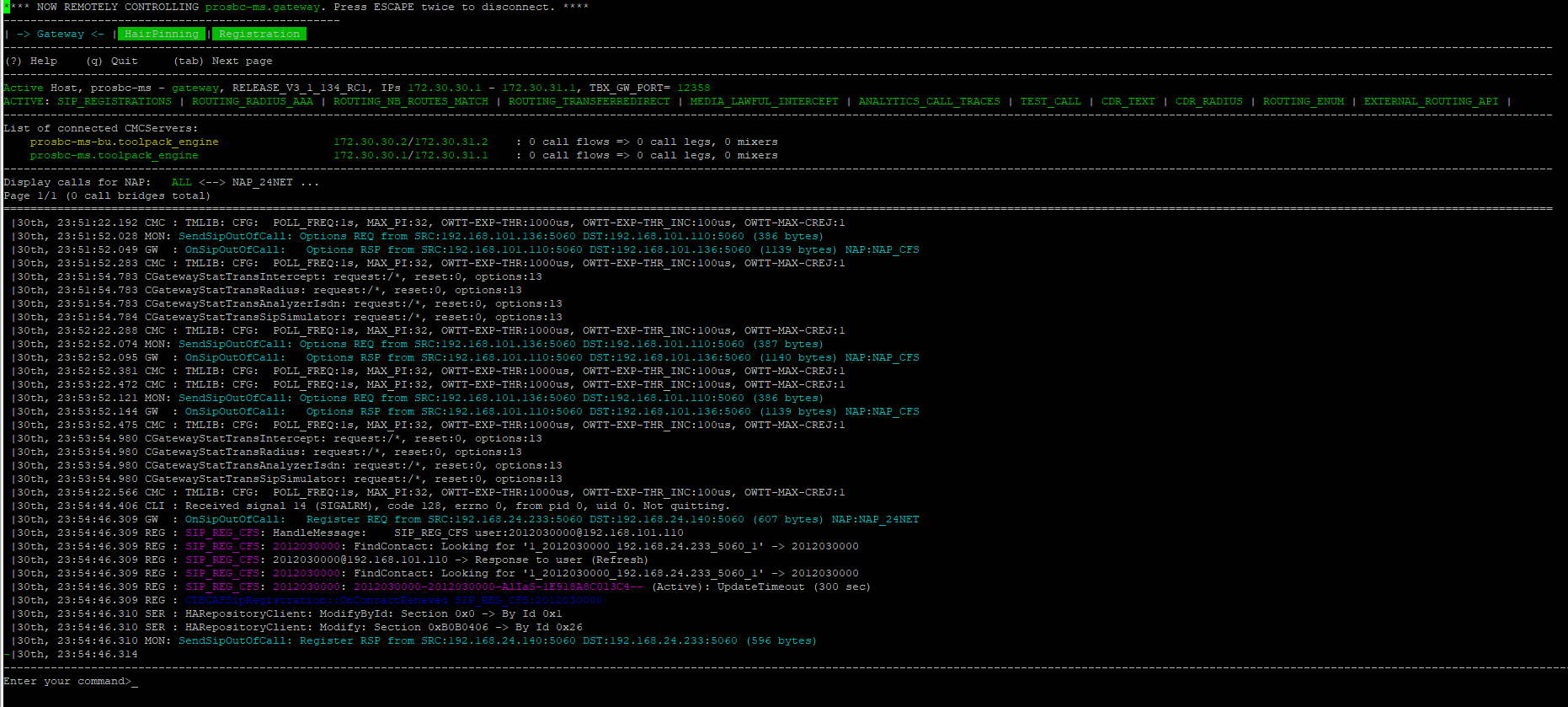
Task: Click the MEDIA_LAWFUL_INTERCEPT feature label
Action: (x=764, y=101)
